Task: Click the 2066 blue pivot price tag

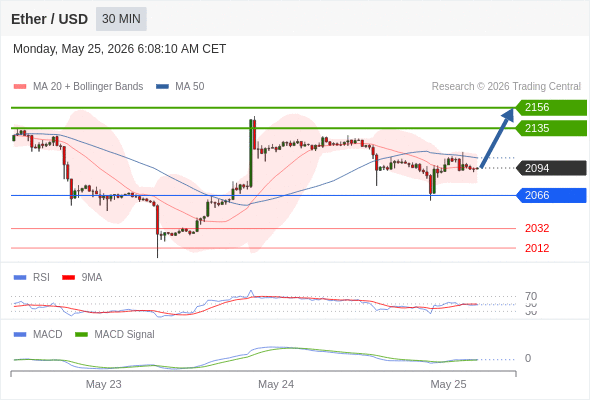Action: pos(551,195)
